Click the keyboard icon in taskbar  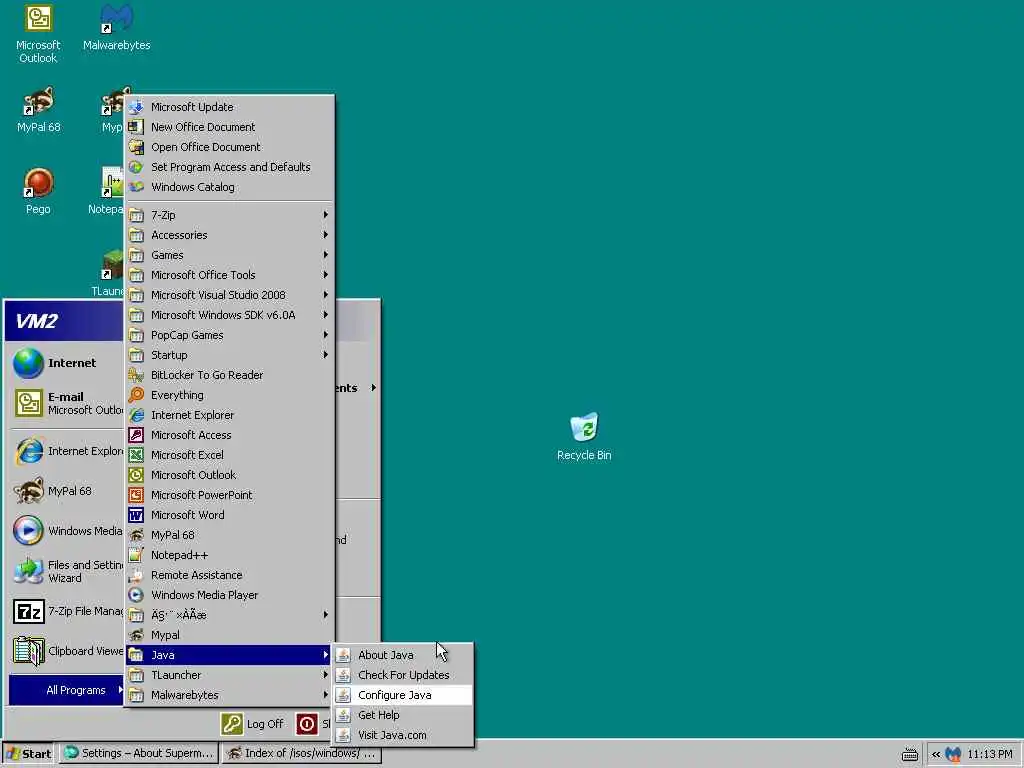tap(909, 755)
